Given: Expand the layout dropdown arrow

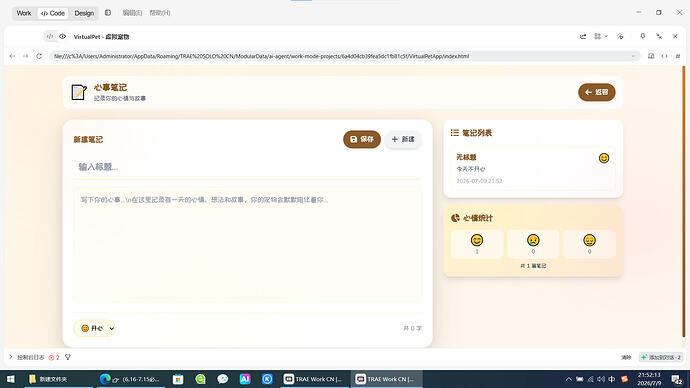Looking at the screenshot, I should point(606,37).
